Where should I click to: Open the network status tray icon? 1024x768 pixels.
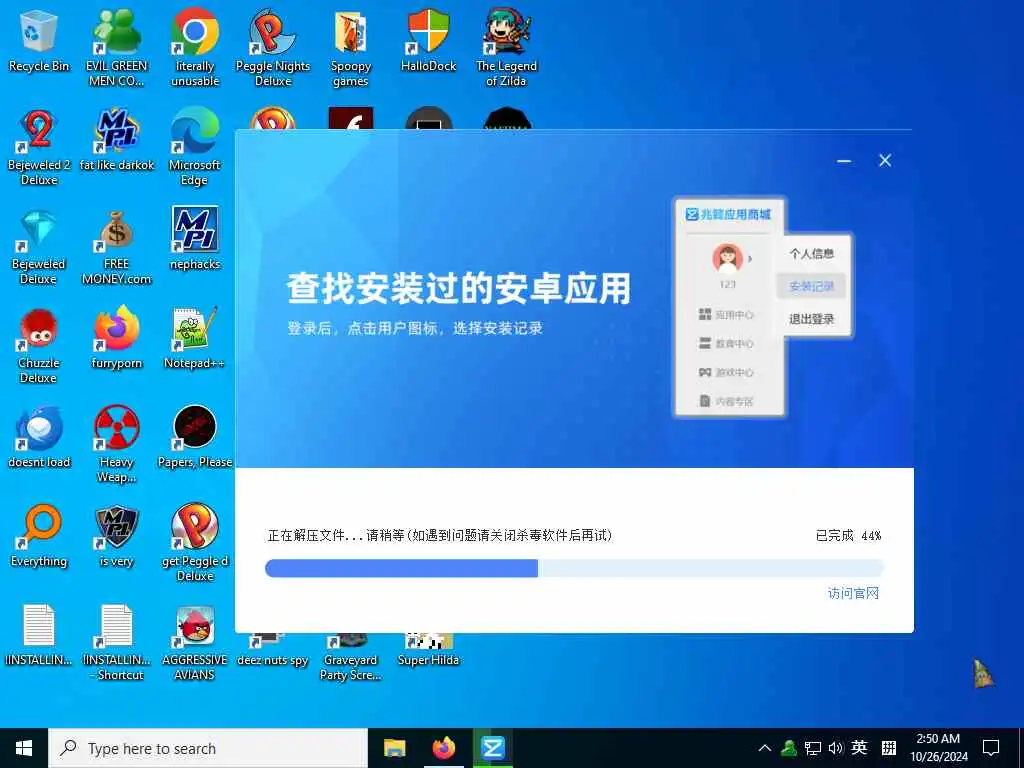812,748
